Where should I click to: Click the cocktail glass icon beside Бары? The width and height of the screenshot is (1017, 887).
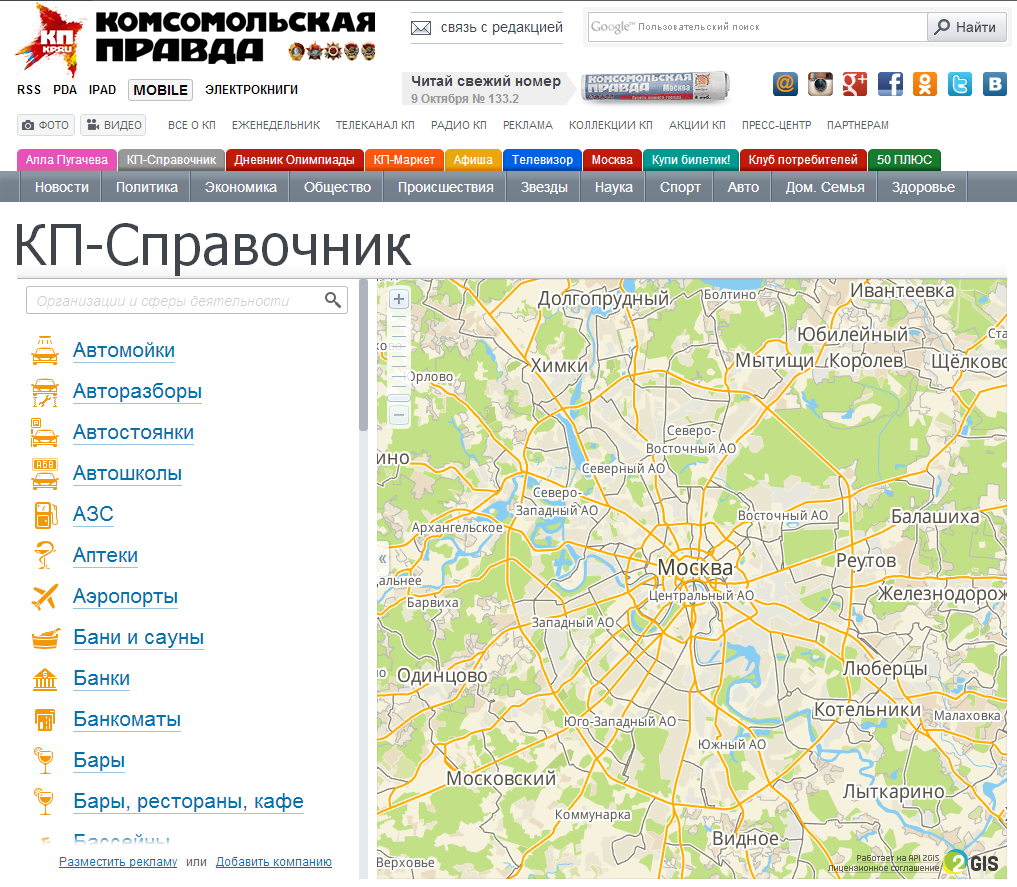click(43, 761)
